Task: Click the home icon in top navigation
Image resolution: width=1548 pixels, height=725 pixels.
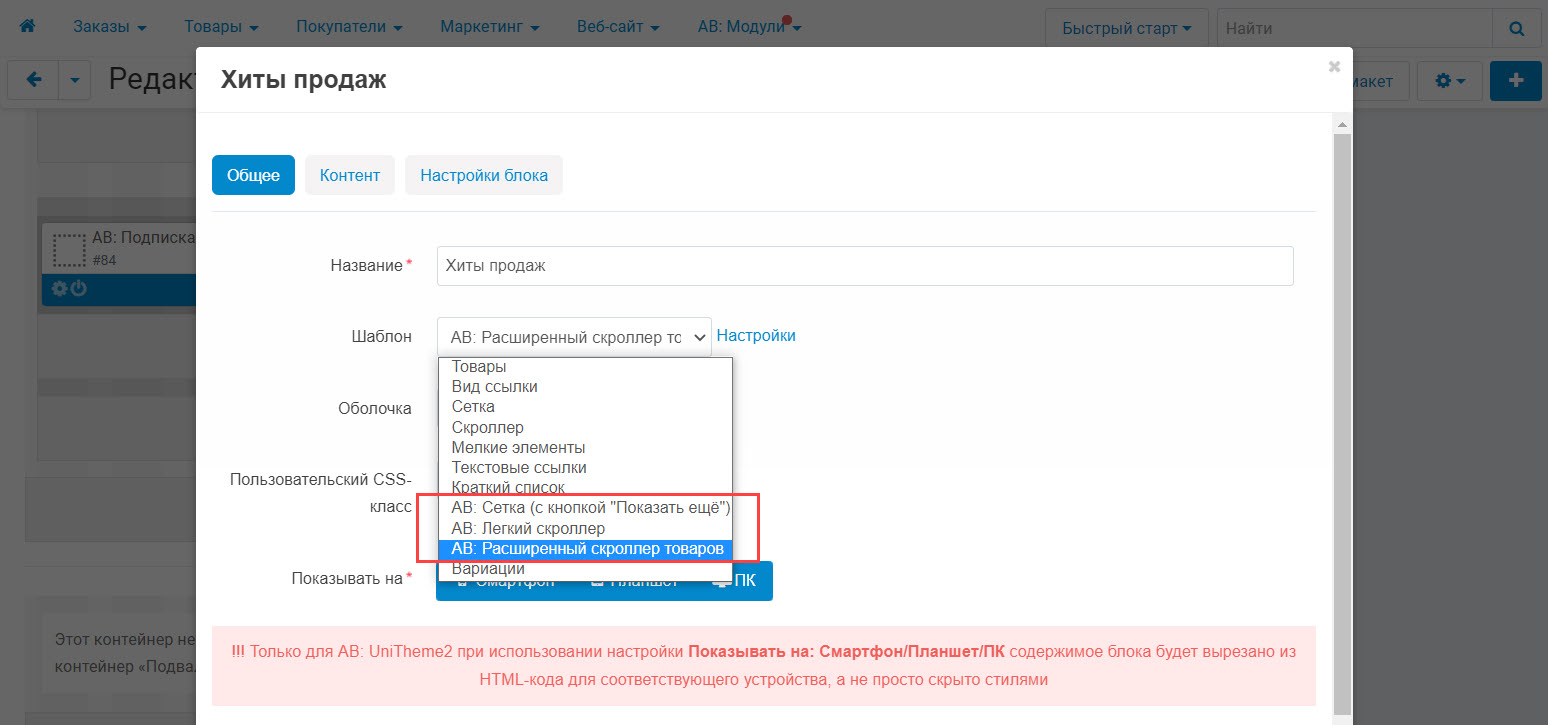Action: pyautogui.click(x=27, y=27)
